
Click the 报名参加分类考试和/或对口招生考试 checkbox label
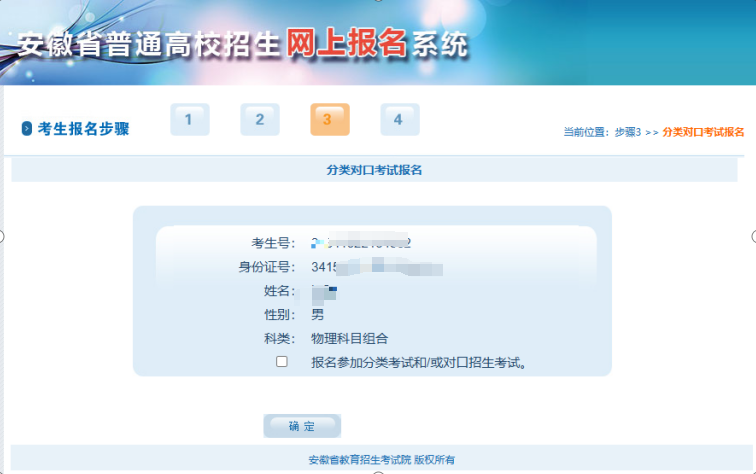coord(418,362)
